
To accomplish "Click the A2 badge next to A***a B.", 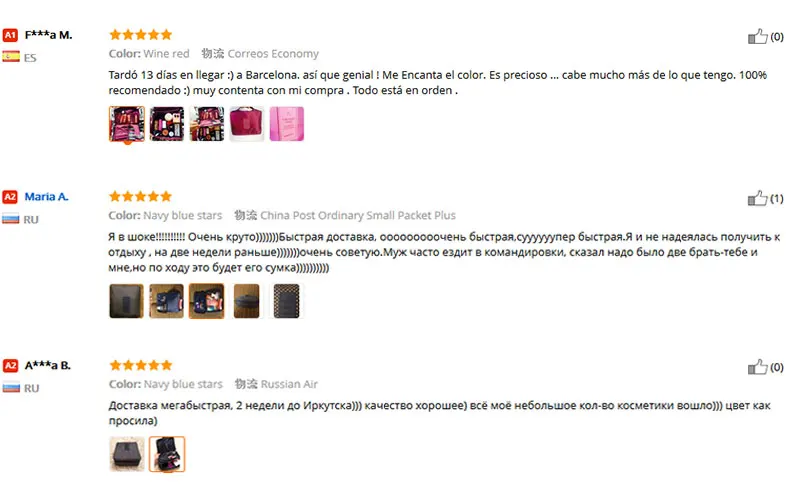I will [10, 366].
